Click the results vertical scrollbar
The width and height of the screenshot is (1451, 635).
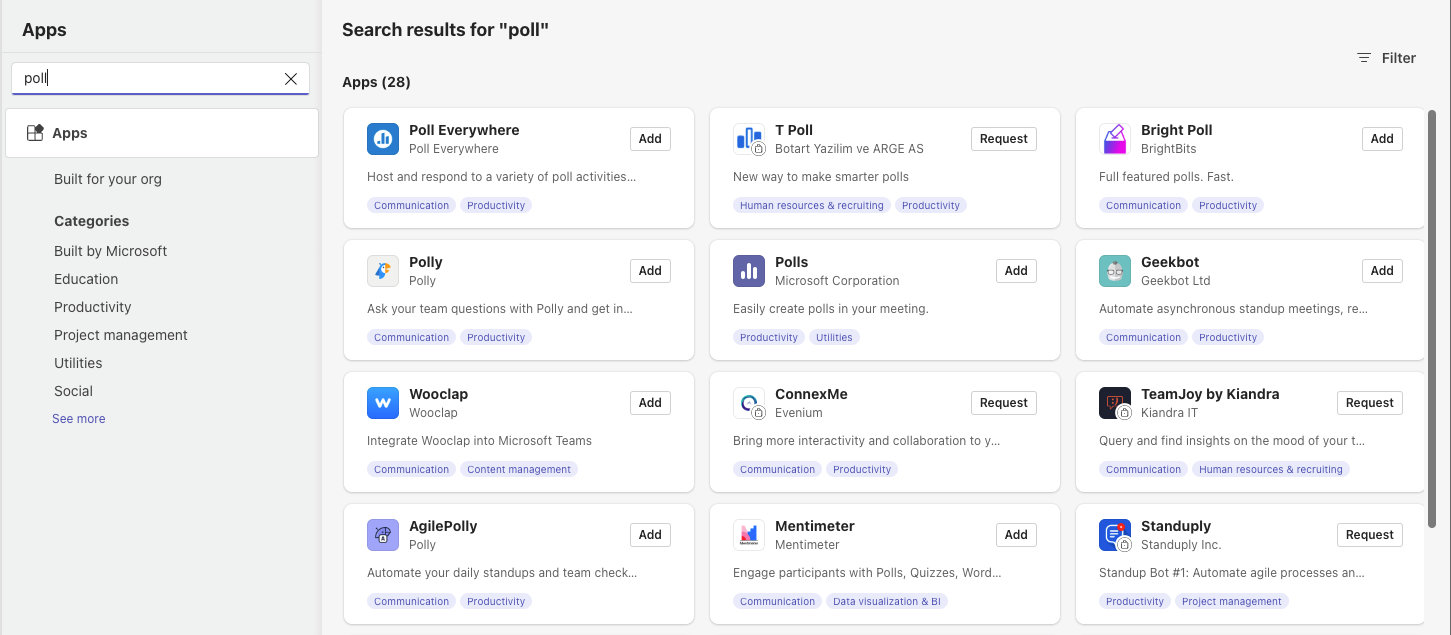coord(1432,318)
